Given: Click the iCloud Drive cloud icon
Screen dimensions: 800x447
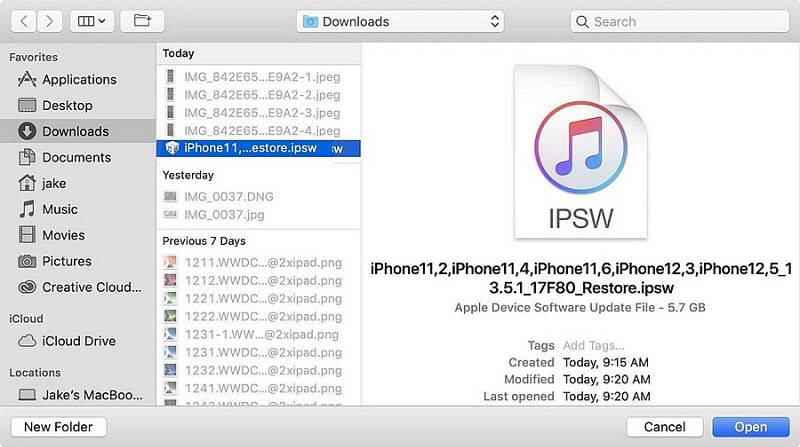Looking at the screenshot, I should click(x=27, y=341).
